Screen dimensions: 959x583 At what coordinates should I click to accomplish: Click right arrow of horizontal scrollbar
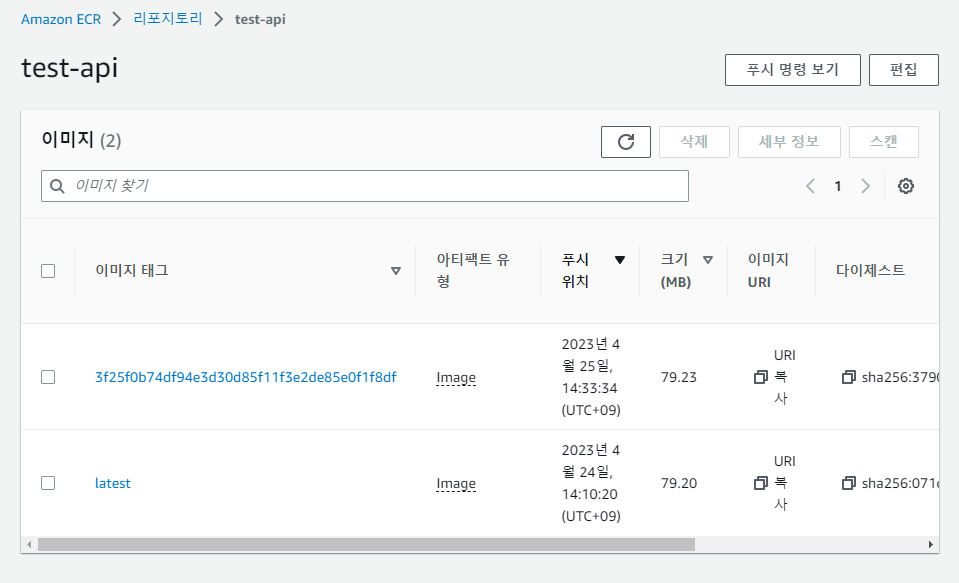930,544
